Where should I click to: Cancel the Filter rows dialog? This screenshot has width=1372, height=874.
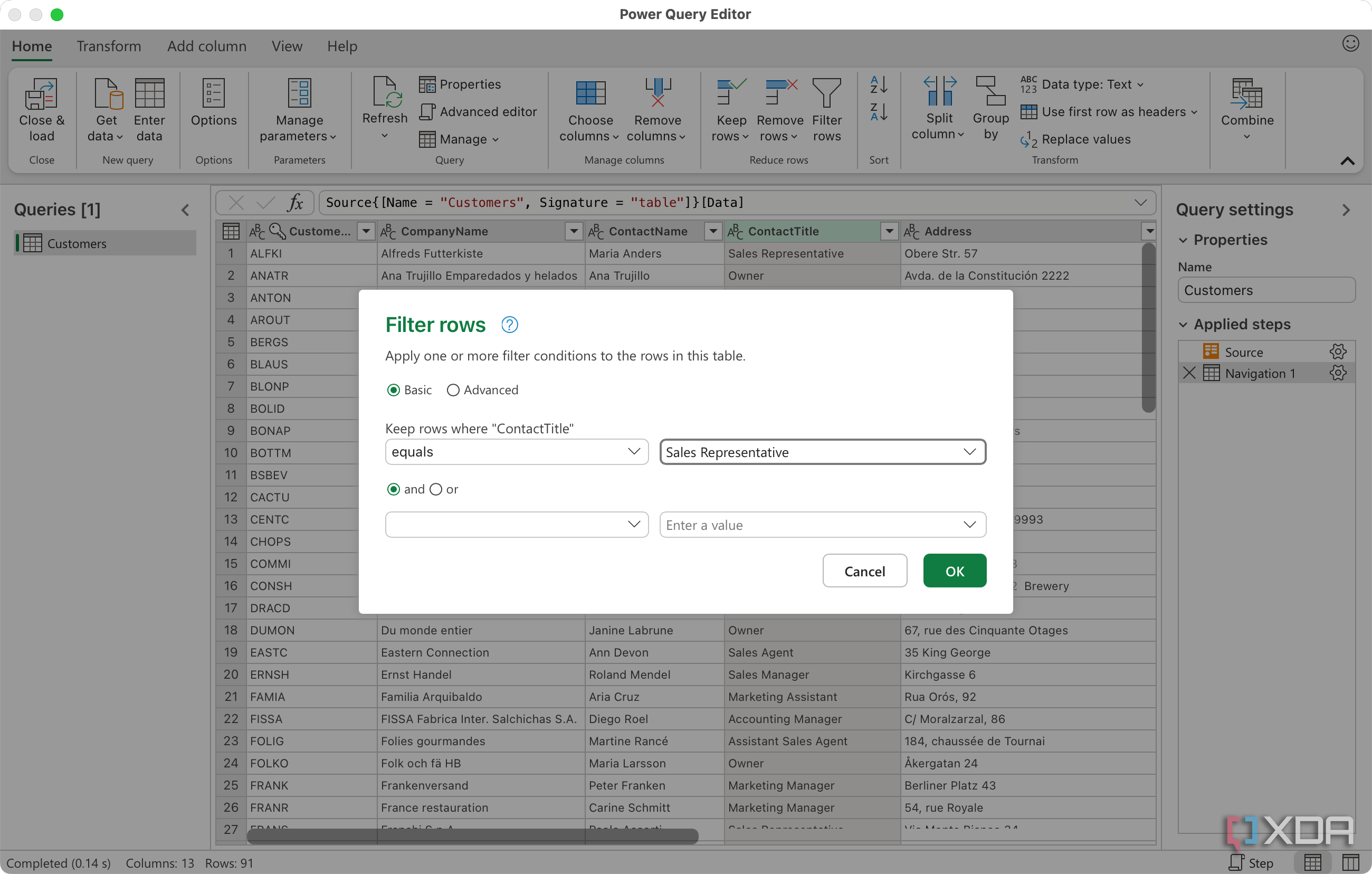coord(864,571)
